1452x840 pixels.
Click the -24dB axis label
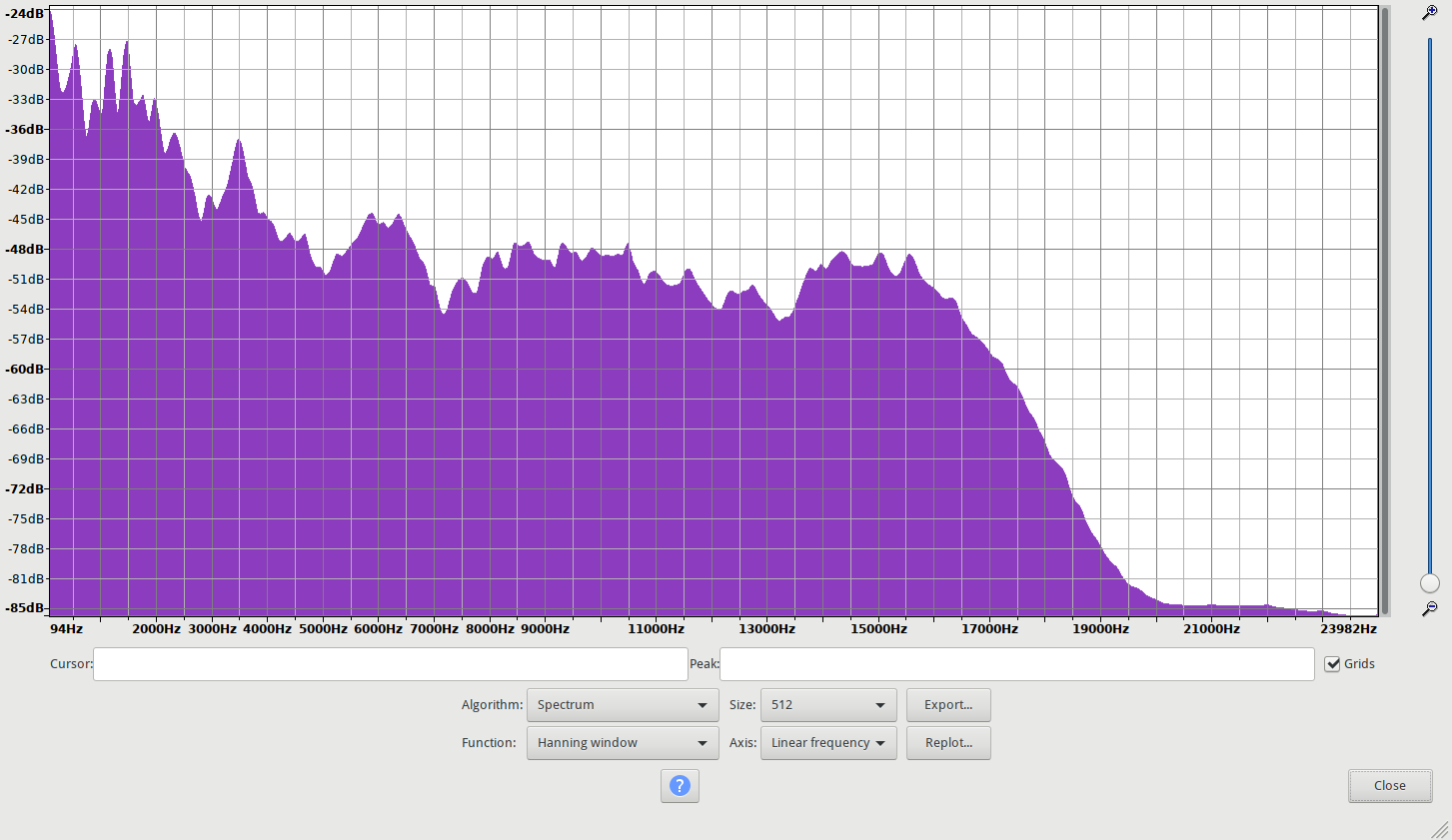25,14
